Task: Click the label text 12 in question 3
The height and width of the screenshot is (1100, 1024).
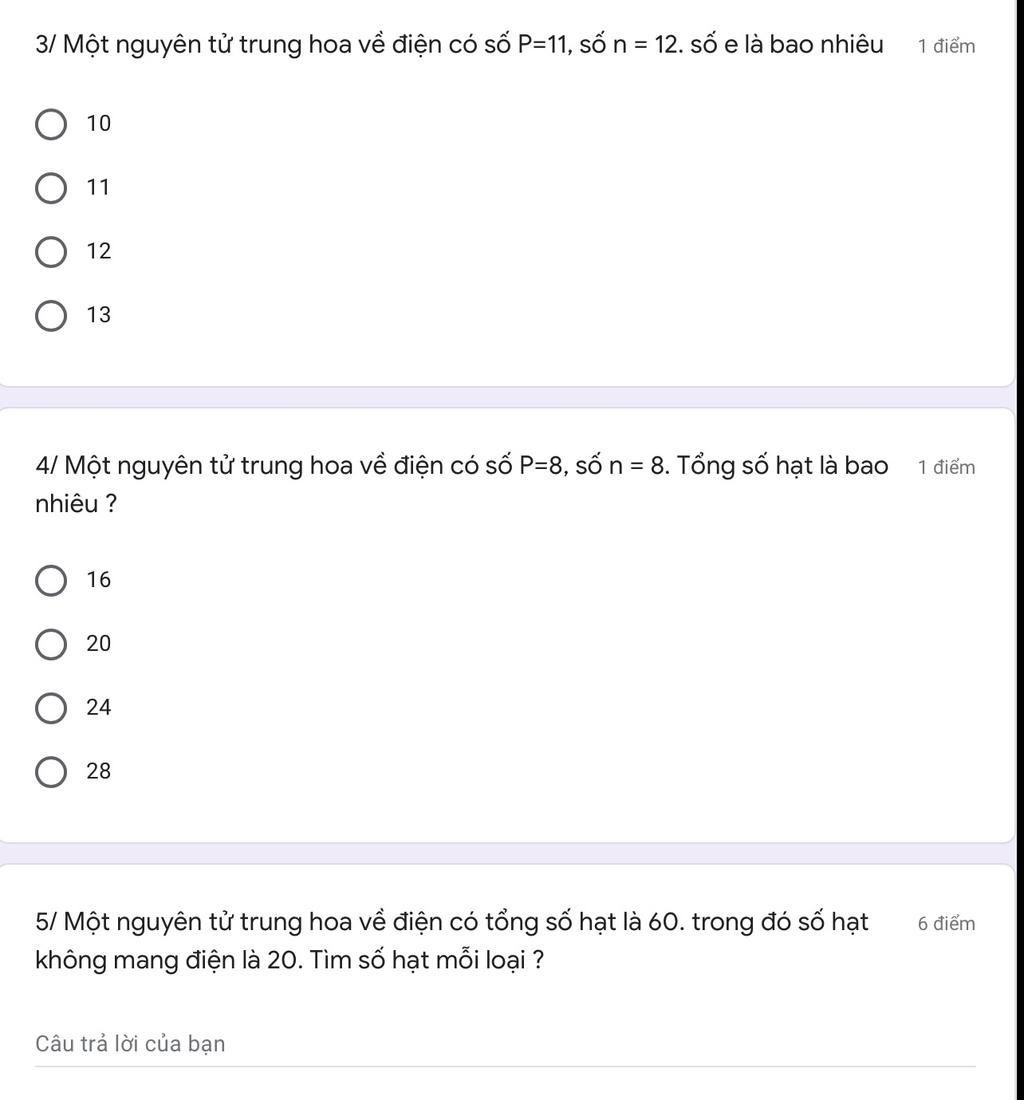Action: [99, 251]
